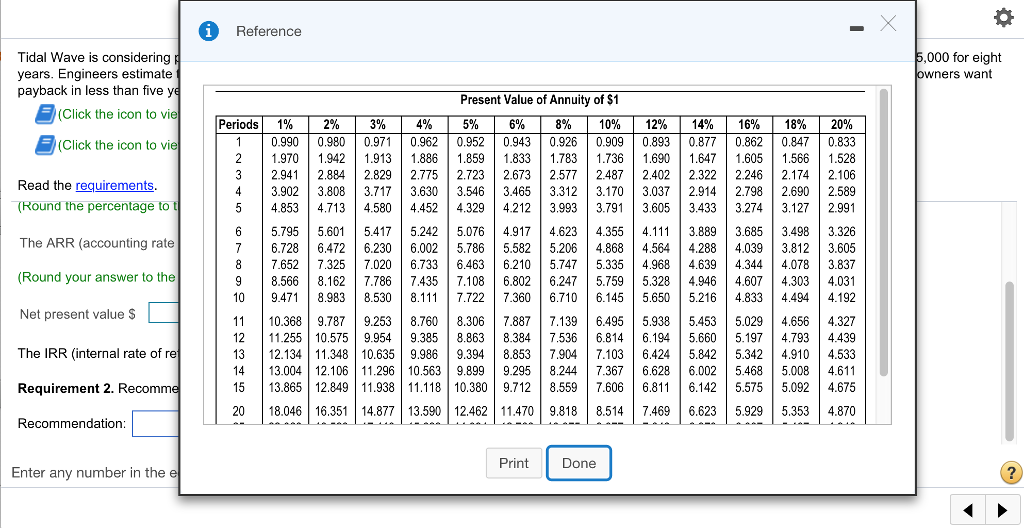Minimize the Reference dialog
The height and width of the screenshot is (528, 1024).
point(856,29)
